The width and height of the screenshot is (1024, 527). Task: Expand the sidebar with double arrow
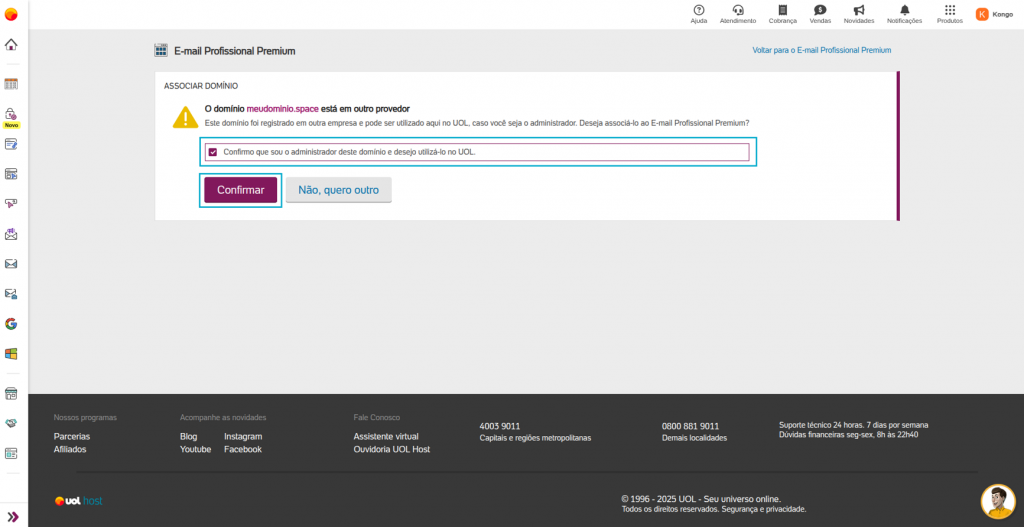tap(12, 517)
